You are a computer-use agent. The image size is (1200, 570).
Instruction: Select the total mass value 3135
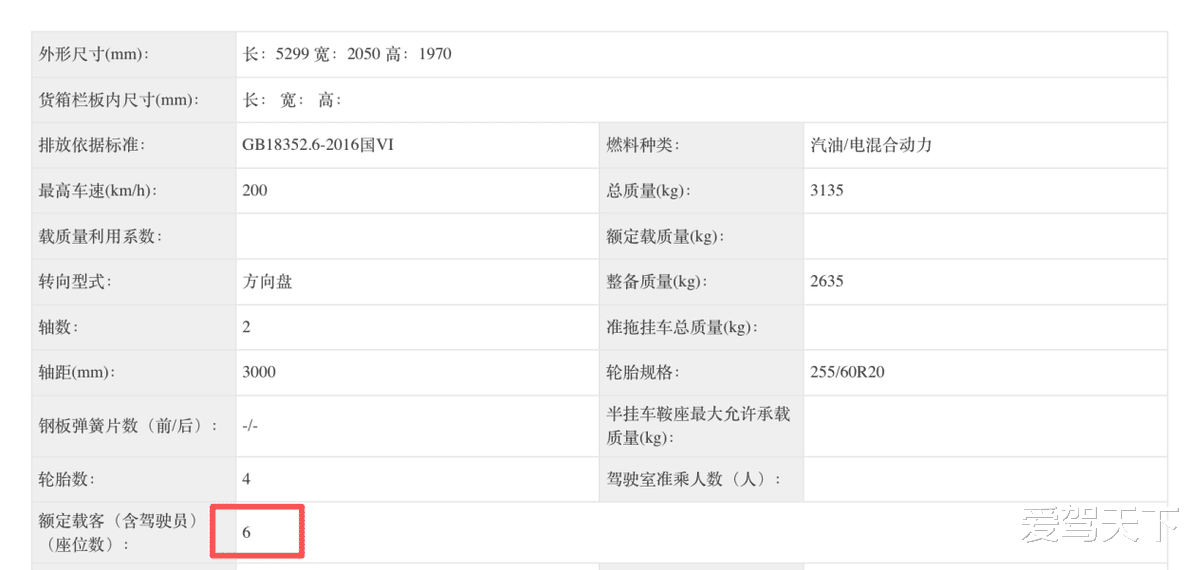click(x=827, y=190)
